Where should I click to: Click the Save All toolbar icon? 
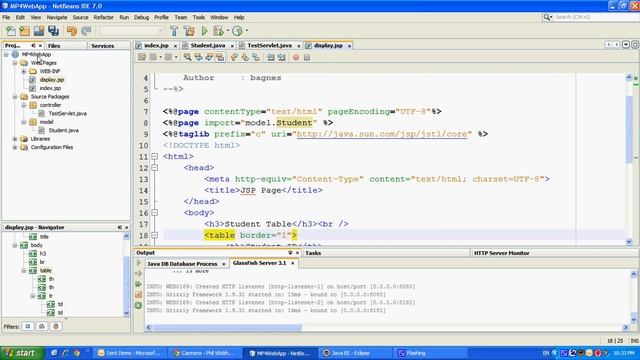click(x=53, y=31)
